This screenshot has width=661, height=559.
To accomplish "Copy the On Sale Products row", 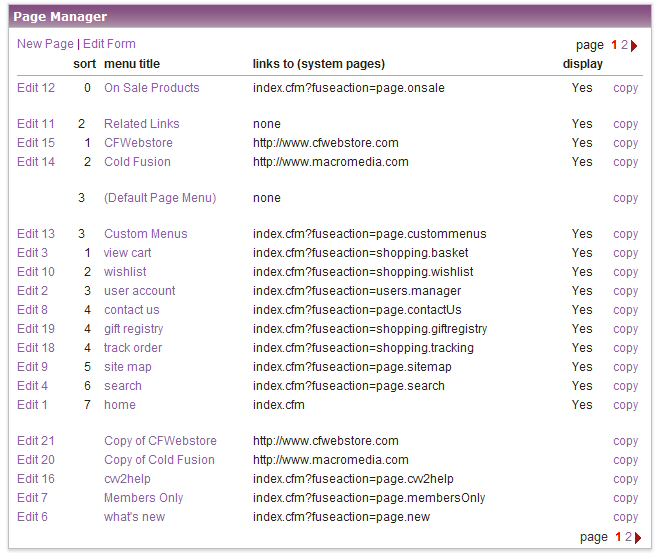I will tap(626, 89).
